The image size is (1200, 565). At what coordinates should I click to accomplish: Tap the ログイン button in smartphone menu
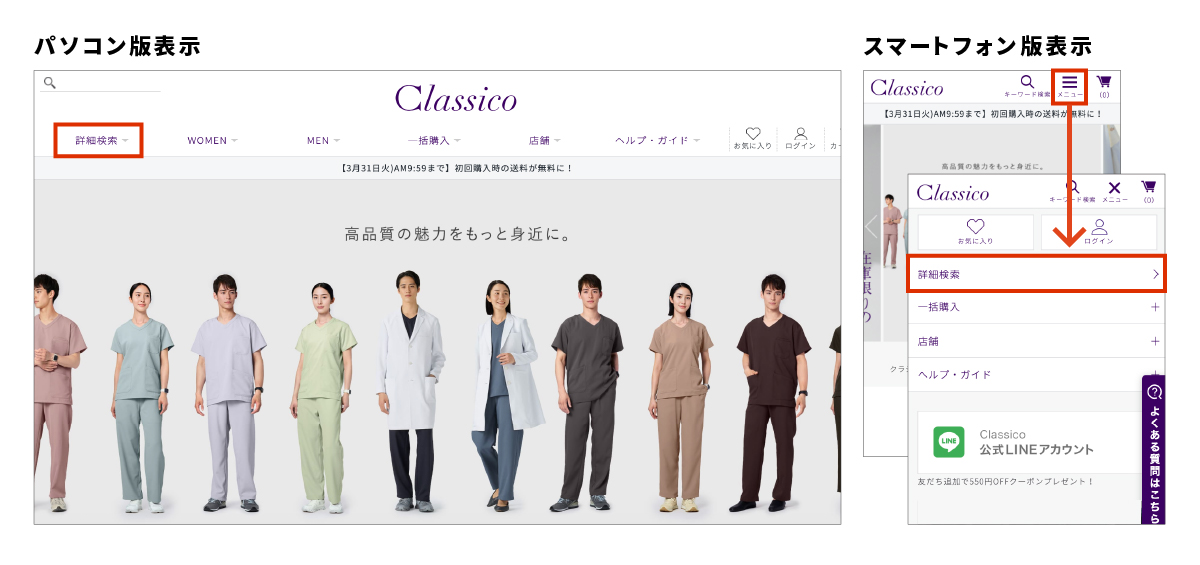(1098, 232)
